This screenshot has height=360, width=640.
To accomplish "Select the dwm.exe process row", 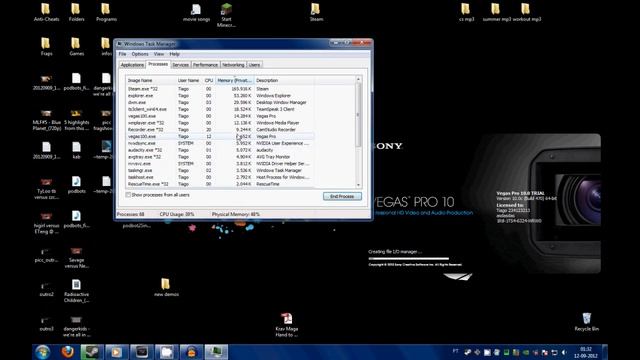I will pos(220,102).
